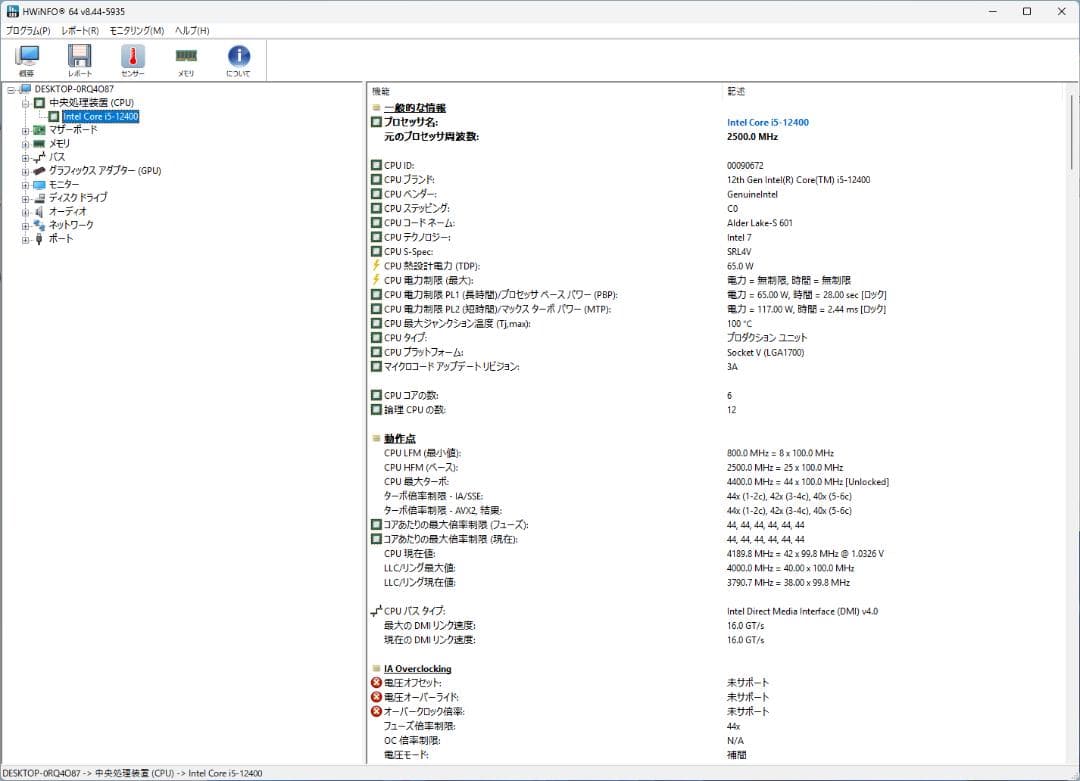This screenshot has width=1080, height=781.
Task: Expand the ディスク ドライブ tree node
Action: point(25,199)
